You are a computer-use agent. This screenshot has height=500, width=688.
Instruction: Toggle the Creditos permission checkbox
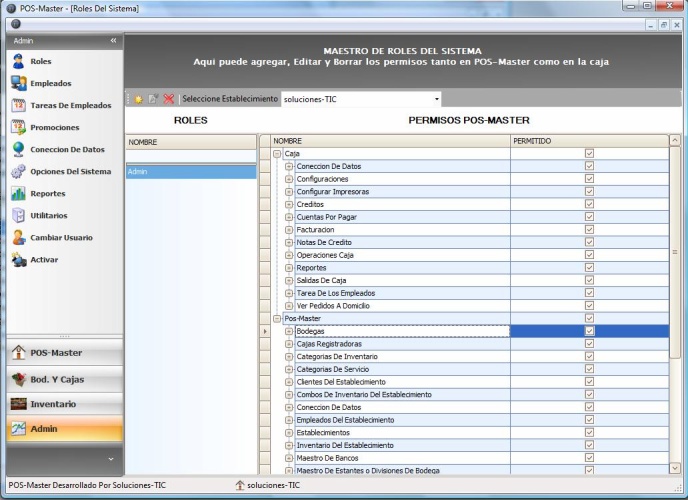click(589, 204)
